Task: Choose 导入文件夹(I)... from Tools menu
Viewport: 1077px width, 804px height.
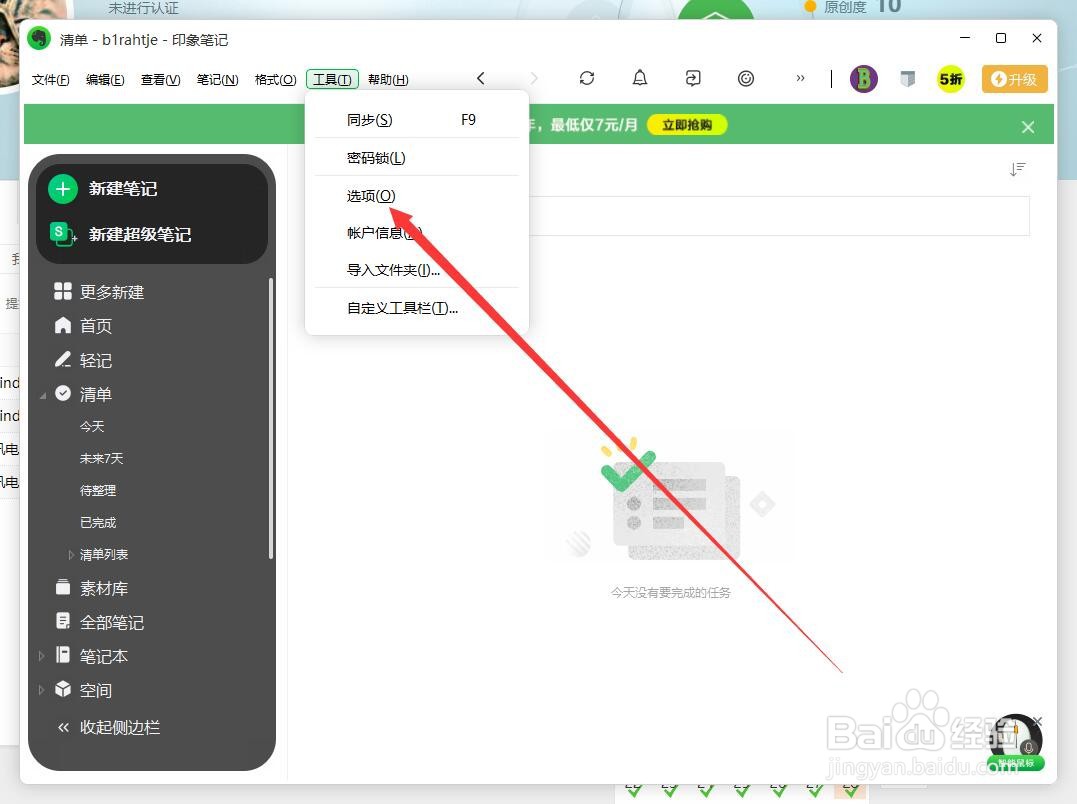Action: click(416, 270)
